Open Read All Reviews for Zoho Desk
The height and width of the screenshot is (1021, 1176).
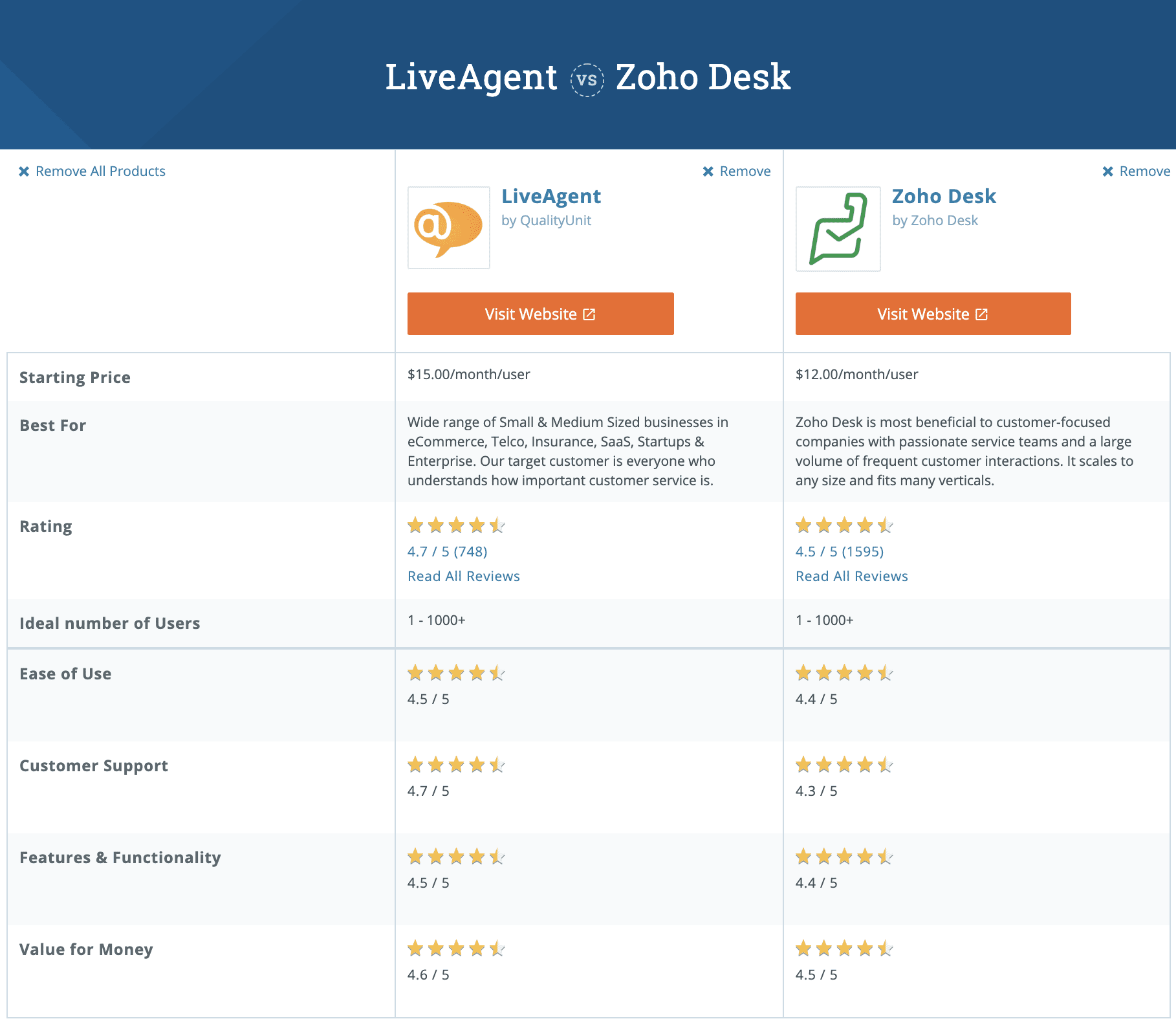tap(852, 576)
